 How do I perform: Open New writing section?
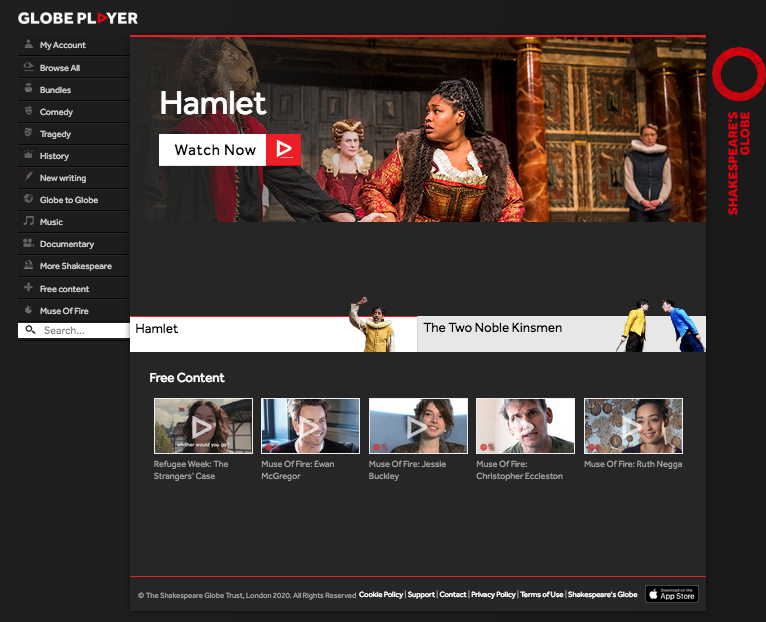[74, 178]
